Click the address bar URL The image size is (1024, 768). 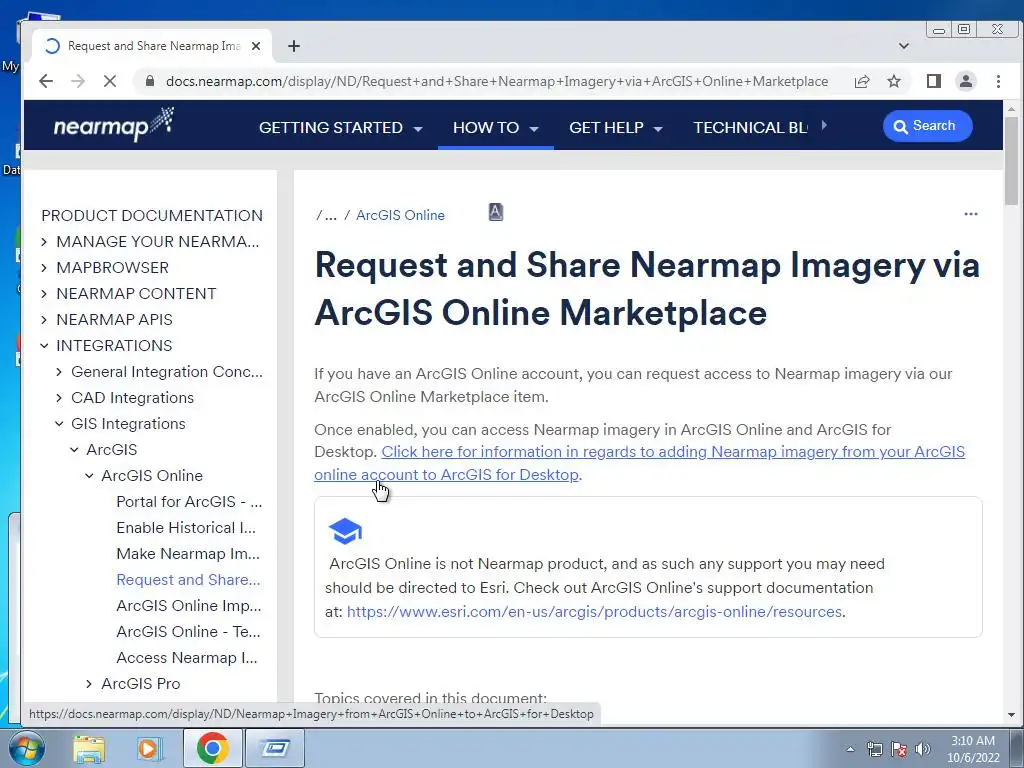[496, 81]
